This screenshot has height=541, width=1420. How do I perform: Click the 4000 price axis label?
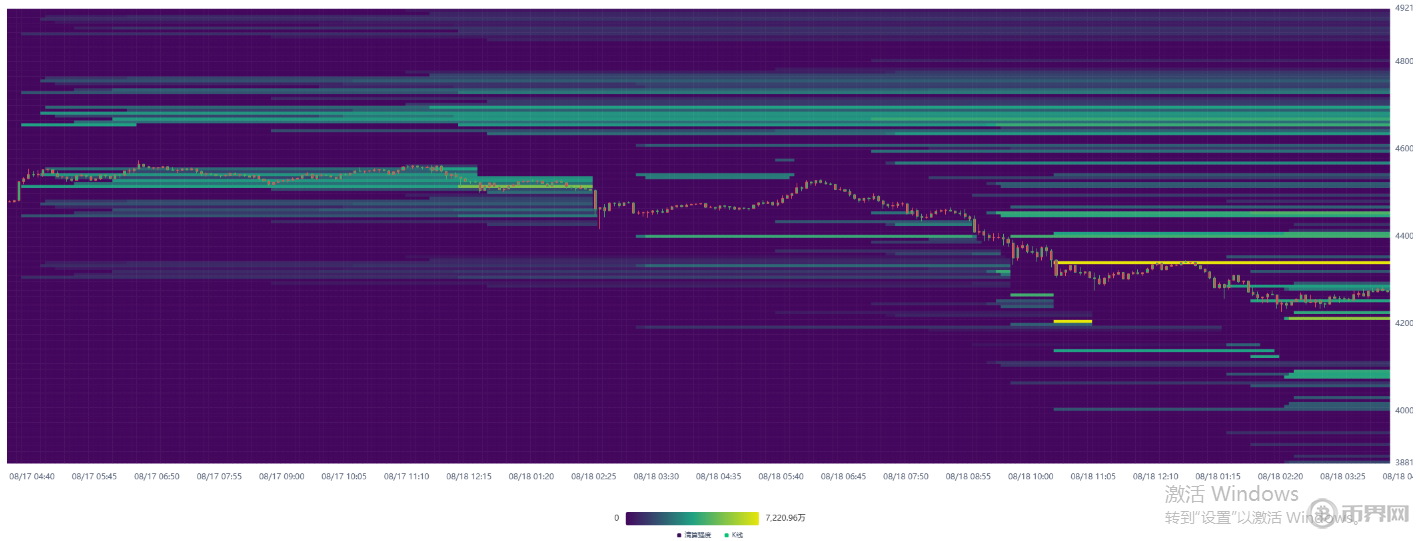(1404, 410)
